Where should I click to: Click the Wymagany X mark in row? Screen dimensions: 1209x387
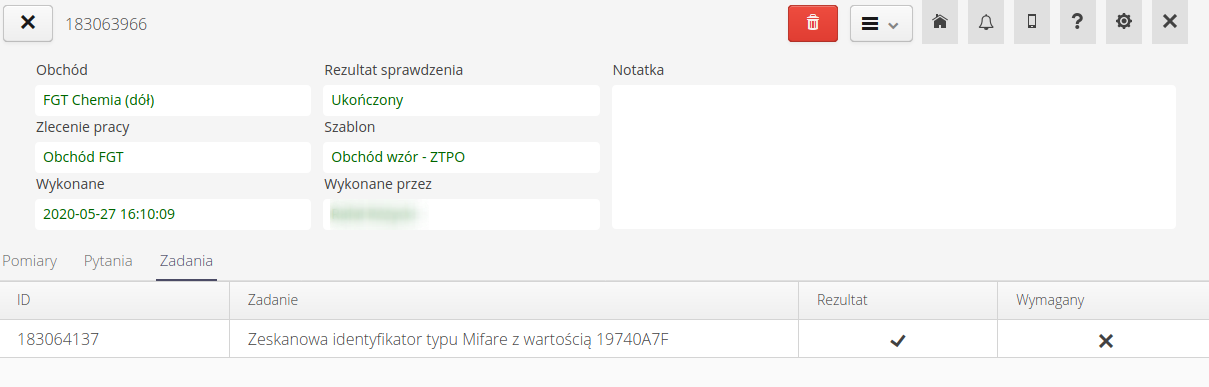click(x=1105, y=341)
